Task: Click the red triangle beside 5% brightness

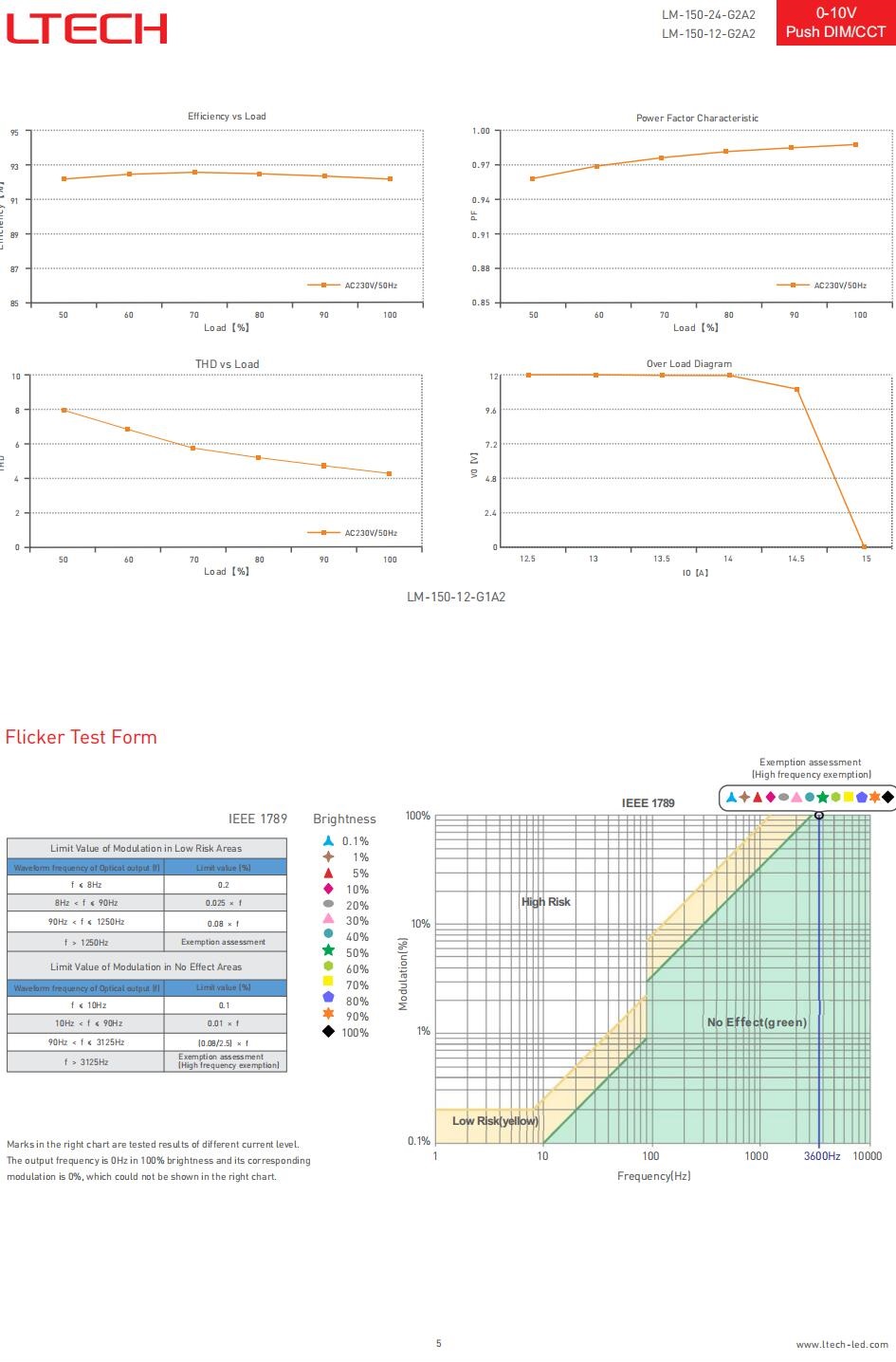Action: click(x=328, y=873)
